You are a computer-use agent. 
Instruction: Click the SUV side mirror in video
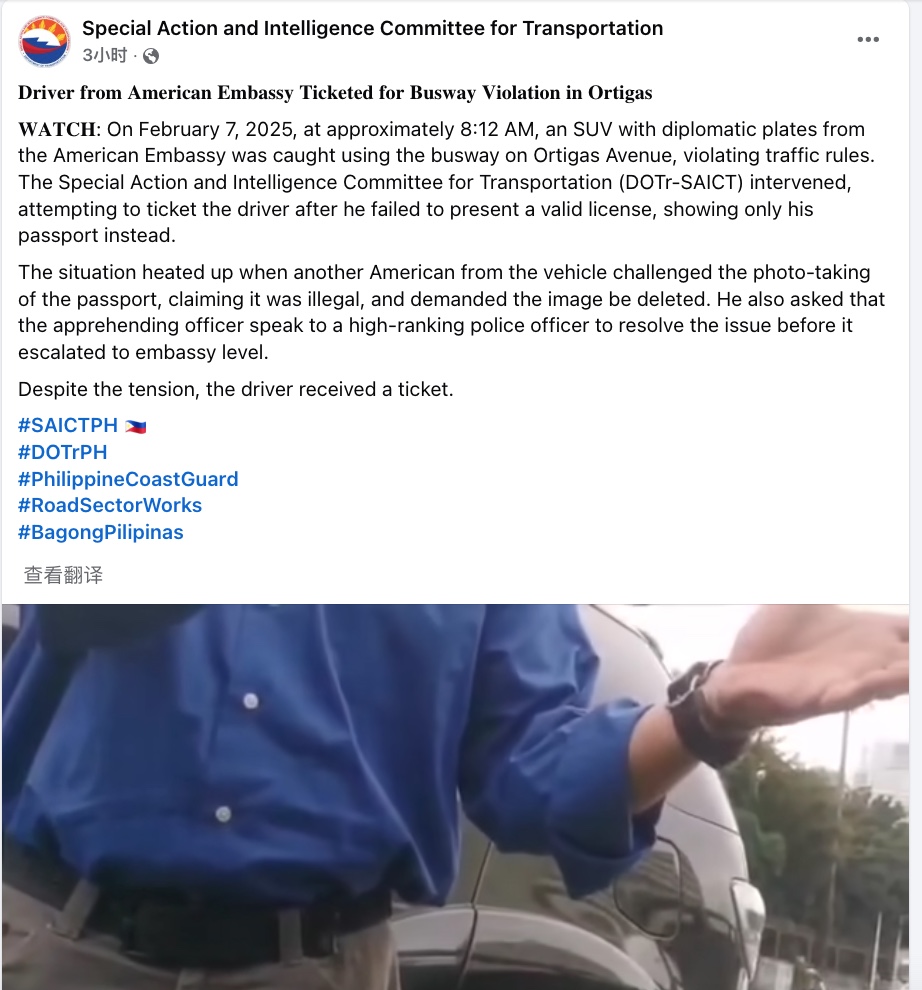(x=647, y=884)
